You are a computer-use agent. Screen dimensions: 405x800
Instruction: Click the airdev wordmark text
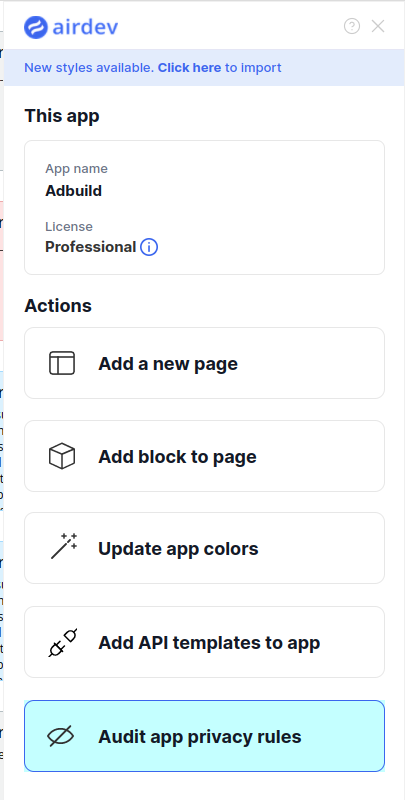click(x=85, y=27)
